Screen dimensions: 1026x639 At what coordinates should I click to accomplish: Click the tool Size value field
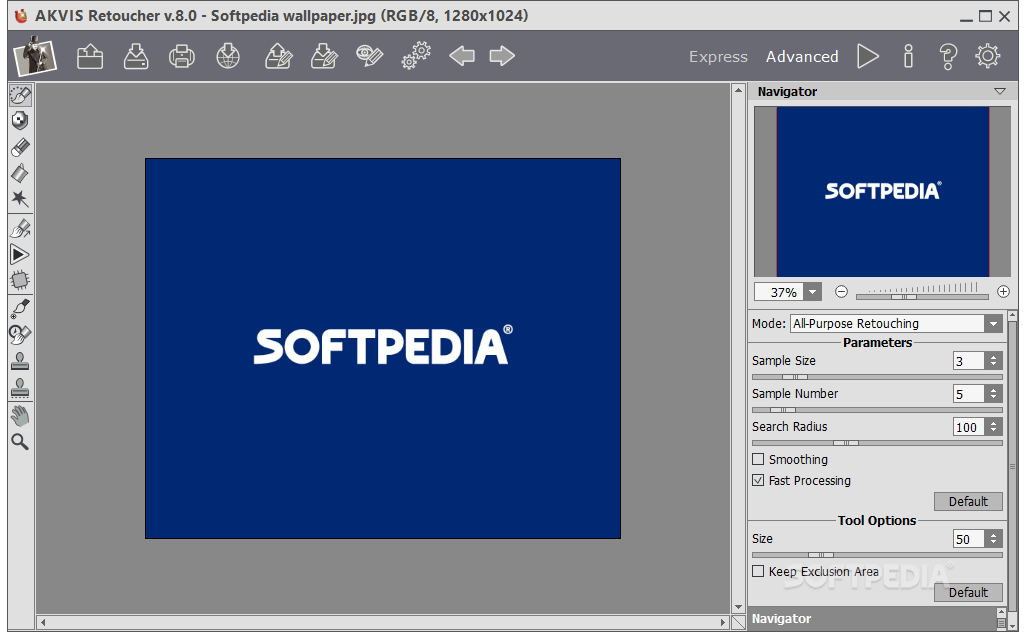pos(969,539)
